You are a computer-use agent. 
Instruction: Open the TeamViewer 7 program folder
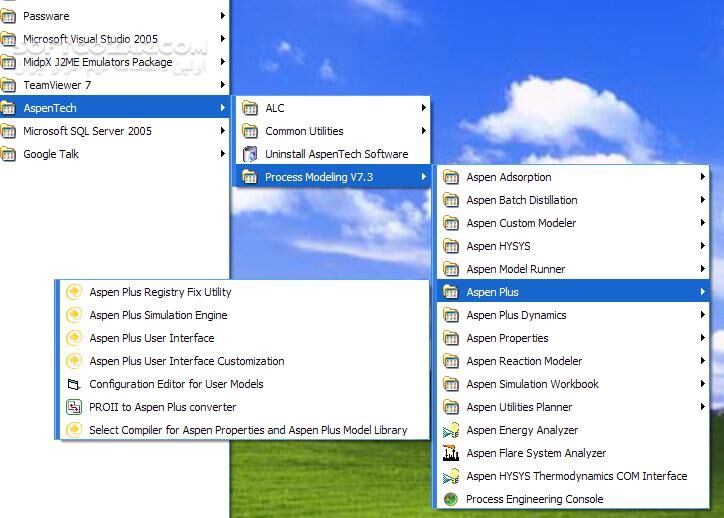pos(57,85)
